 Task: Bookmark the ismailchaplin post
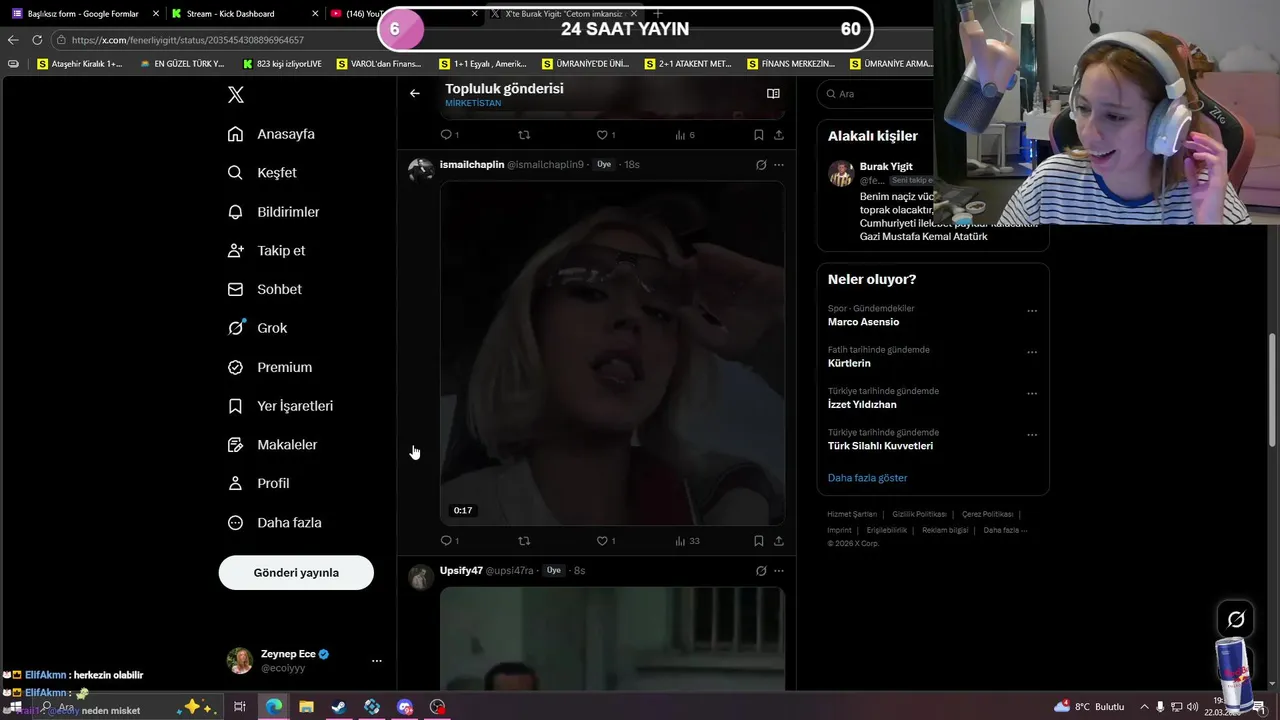pos(759,541)
